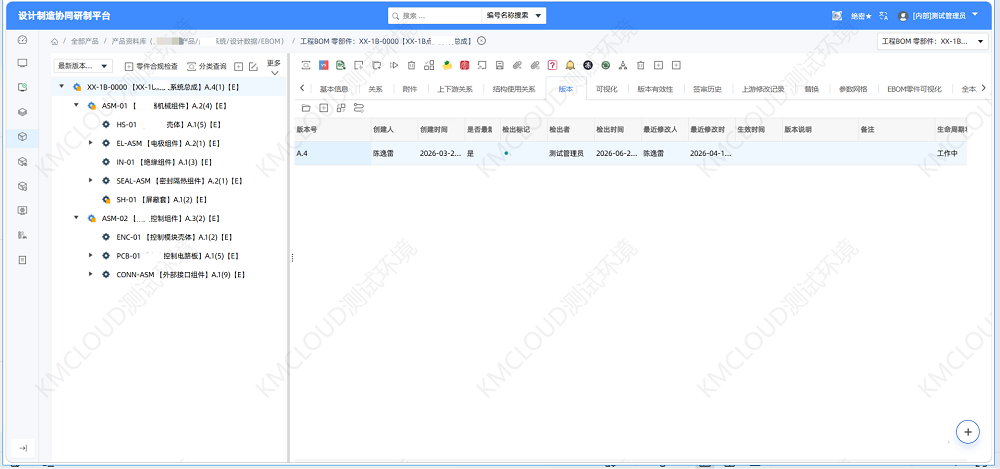
Task: Open the 结构使用关系 tab
Action: pos(514,89)
